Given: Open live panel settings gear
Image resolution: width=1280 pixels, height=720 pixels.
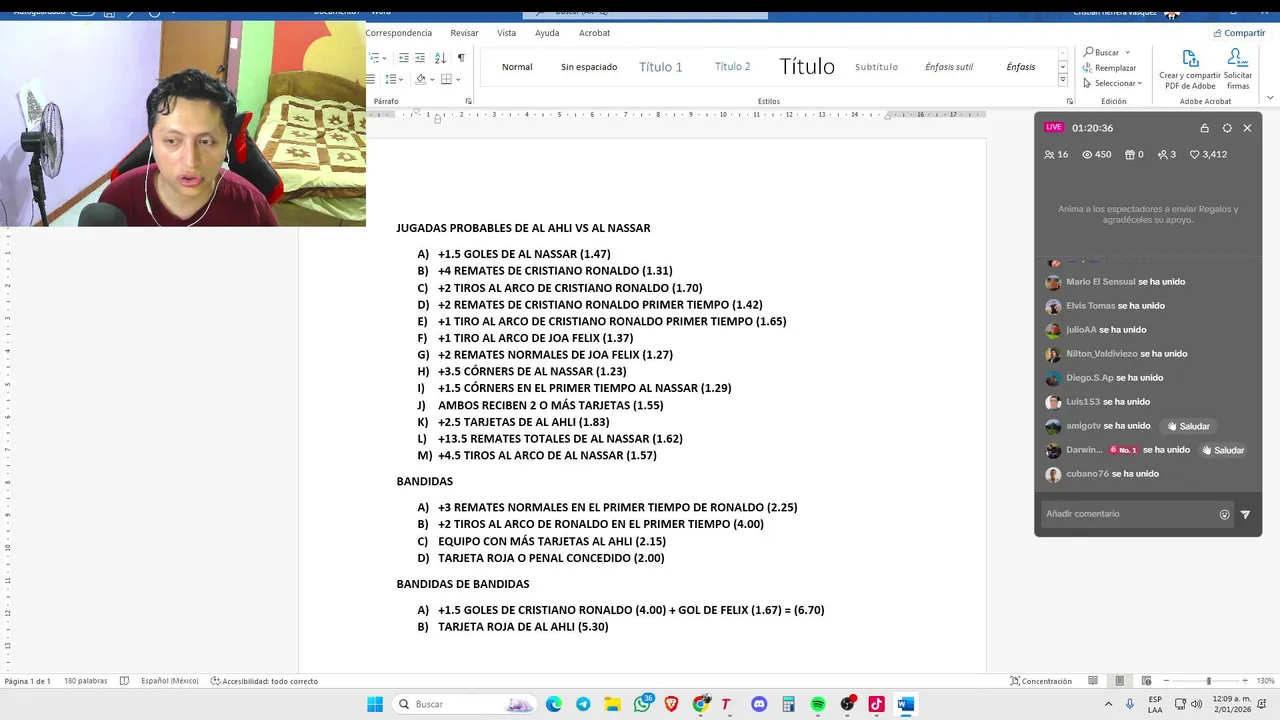Looking at the screenshot, I should [x=1227, y=128].
